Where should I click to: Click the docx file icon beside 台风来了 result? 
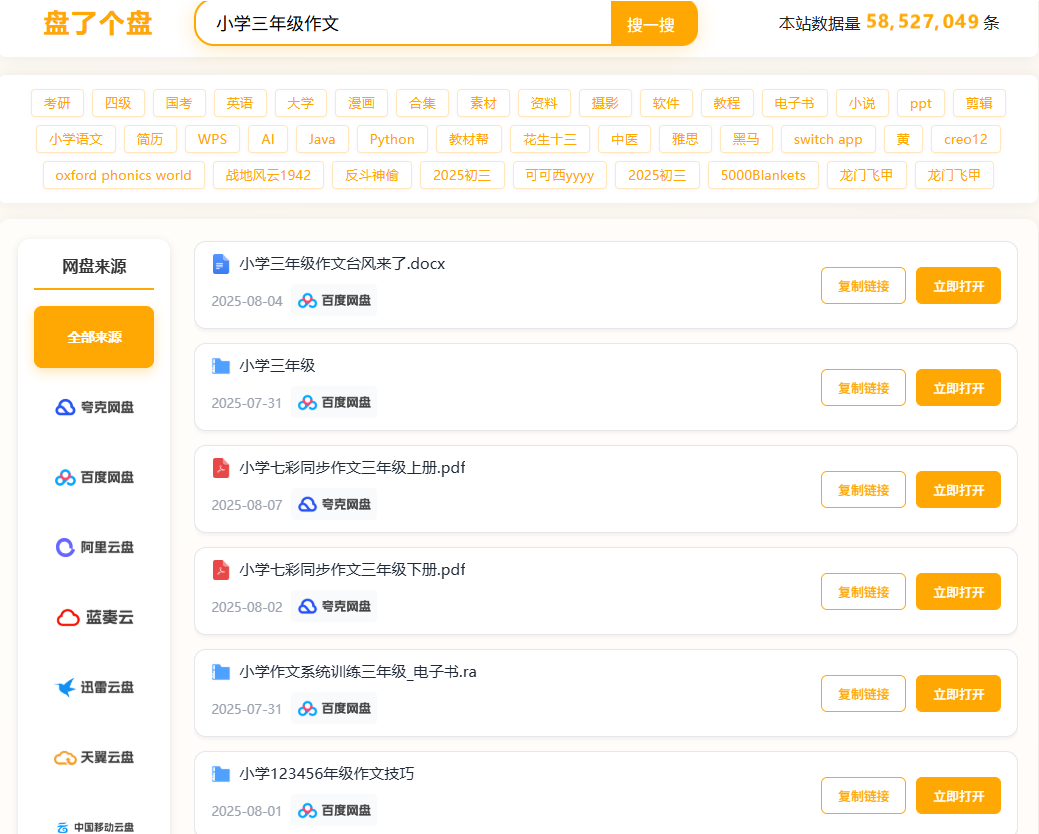[x=220, y=263]
